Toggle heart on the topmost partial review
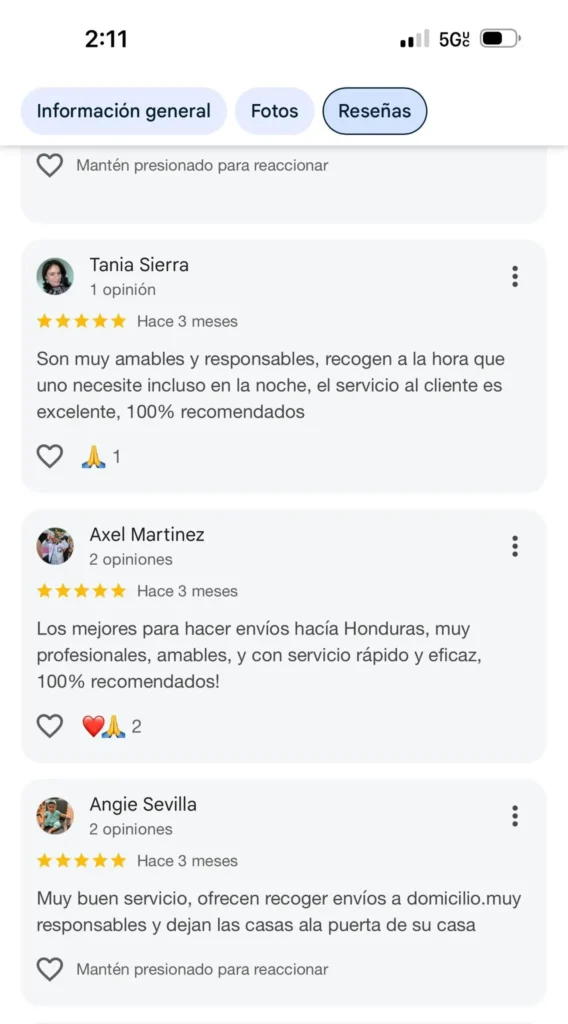The width and height of the screenshot is (568, 1024). [x=50, y=165]
